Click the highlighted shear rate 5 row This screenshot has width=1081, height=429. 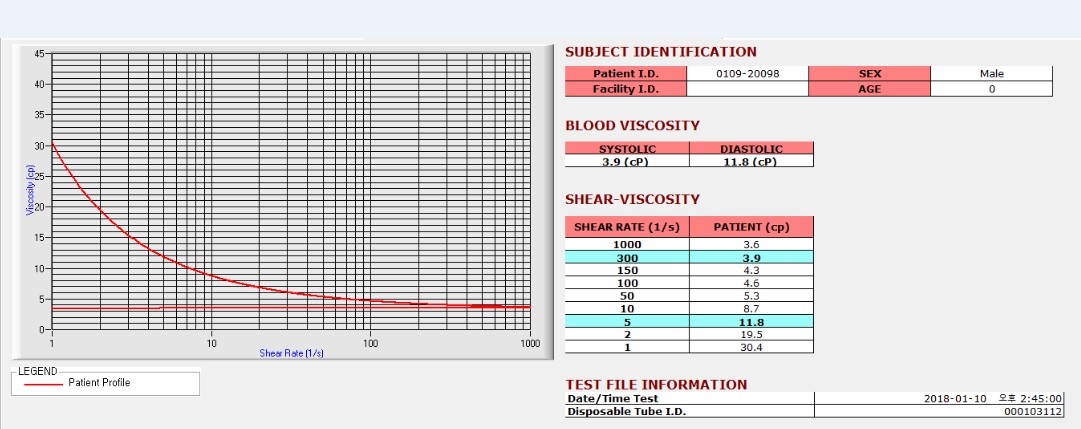pyautogui.click(x=689, y=321)
